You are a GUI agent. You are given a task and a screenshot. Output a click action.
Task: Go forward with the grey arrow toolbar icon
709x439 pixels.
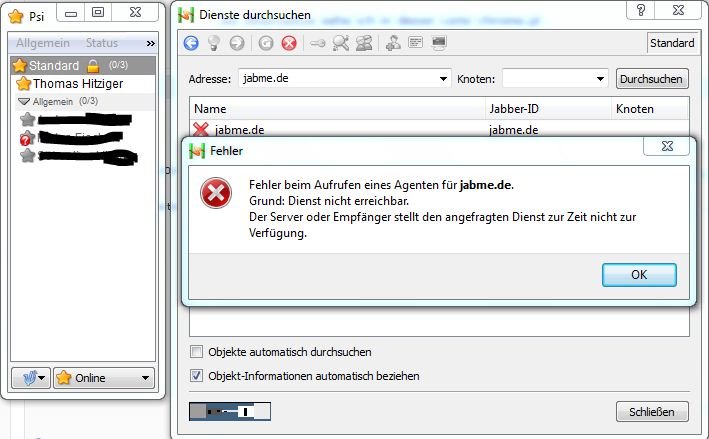[237, 43]
